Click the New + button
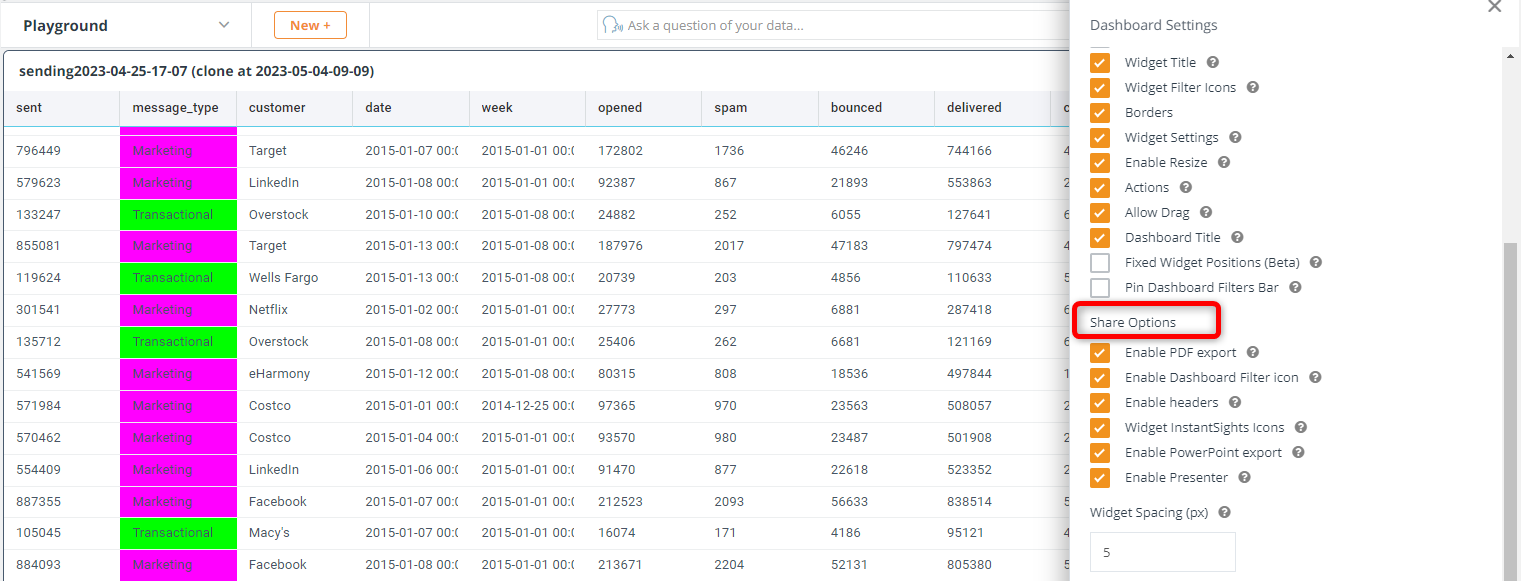The width and height of the screenshot is (1521, 581). pyautogui.click(x=310, y=25)
